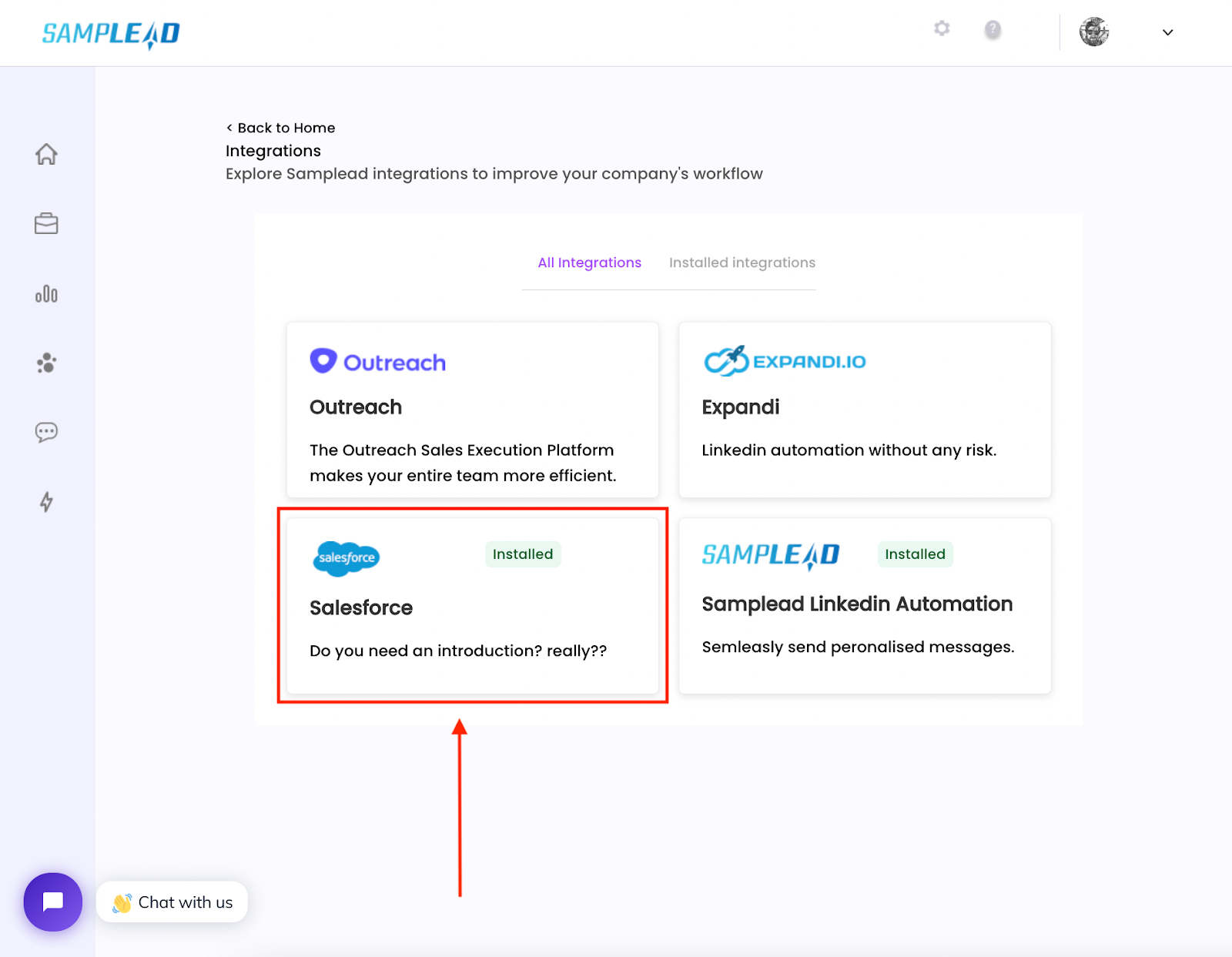The width and height of the screenshot is (1232, 957).
Task: Open the Home icon in sidebar
Action: point(46,154)
